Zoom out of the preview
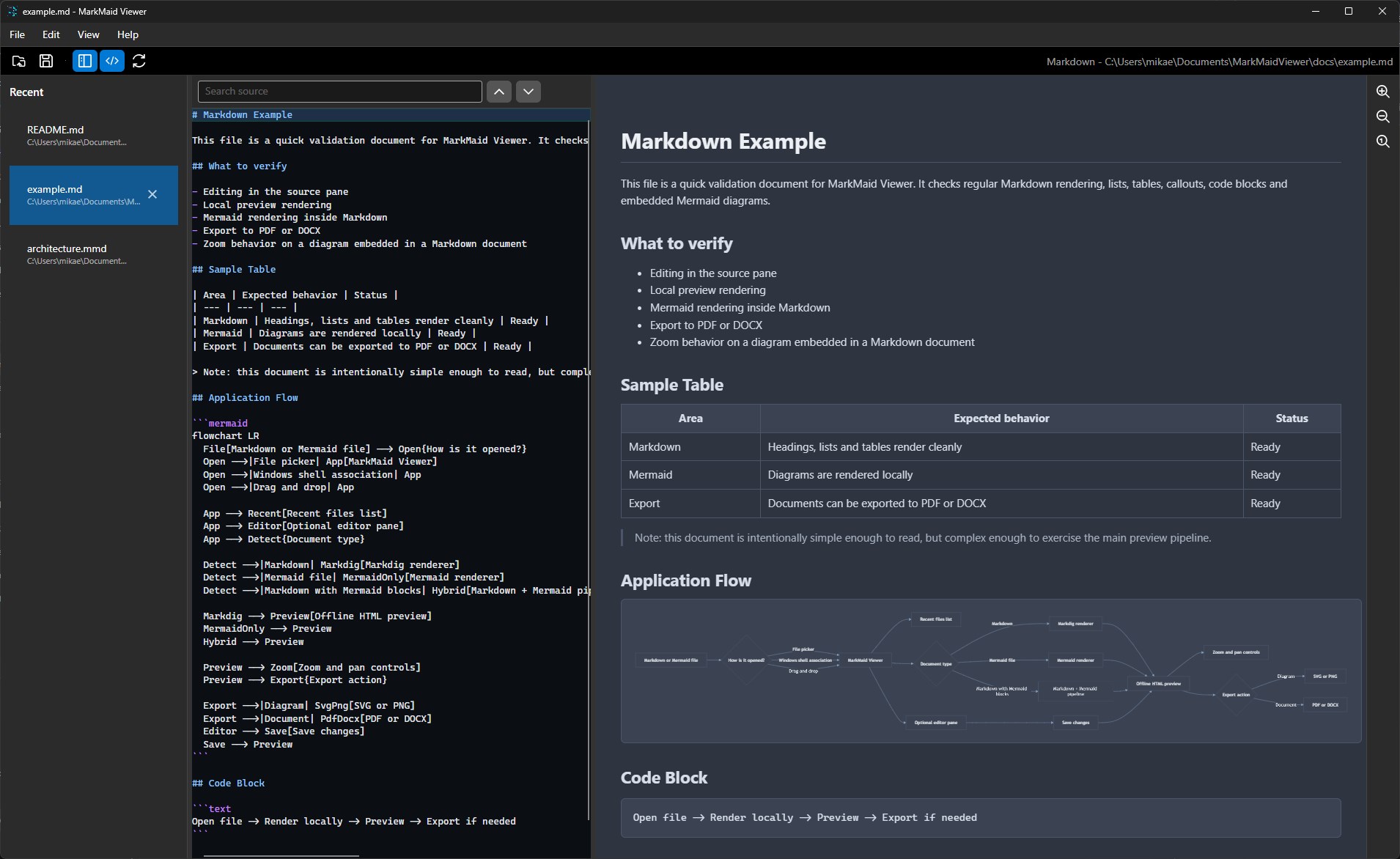The image size is (1400, 859). 1382,117
